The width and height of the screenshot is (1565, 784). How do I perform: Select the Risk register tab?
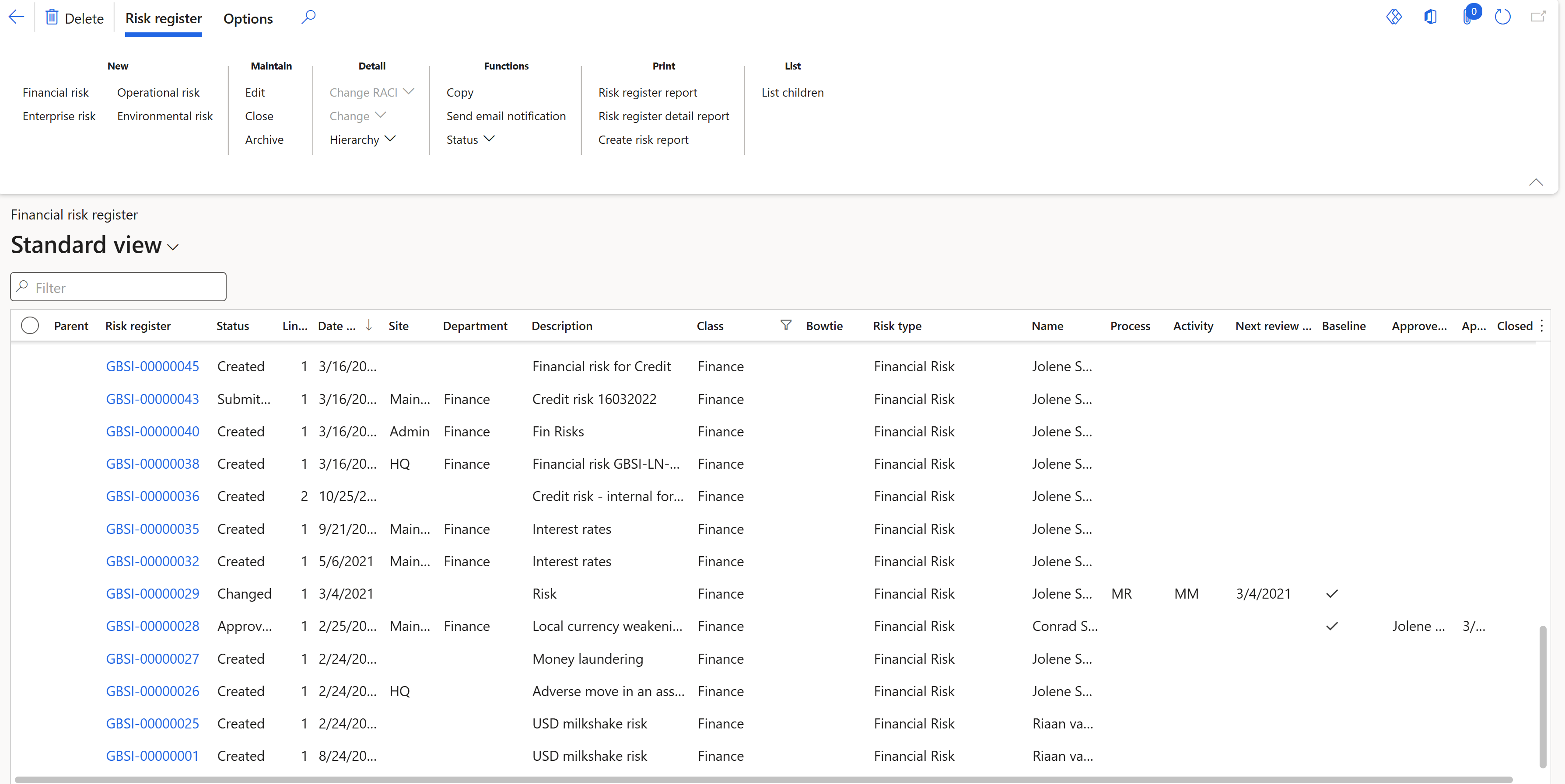point(164,19)
